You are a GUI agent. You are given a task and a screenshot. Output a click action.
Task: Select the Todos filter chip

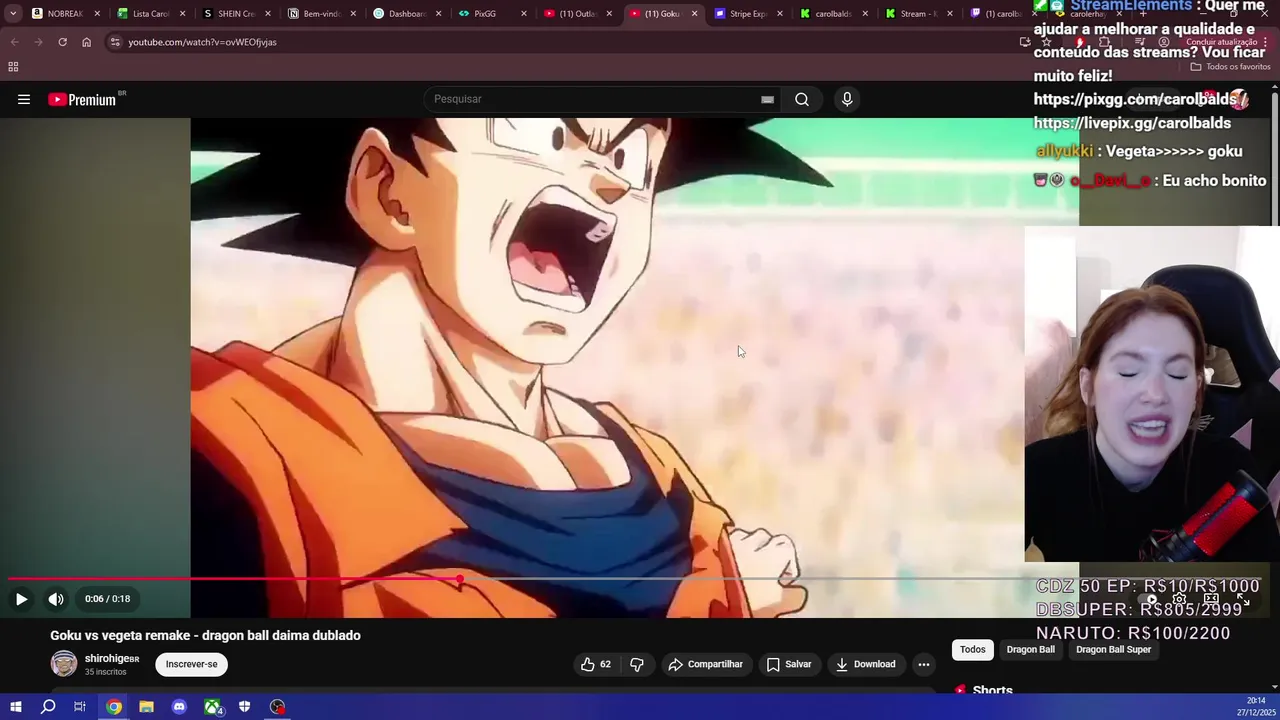click(973, 650)
